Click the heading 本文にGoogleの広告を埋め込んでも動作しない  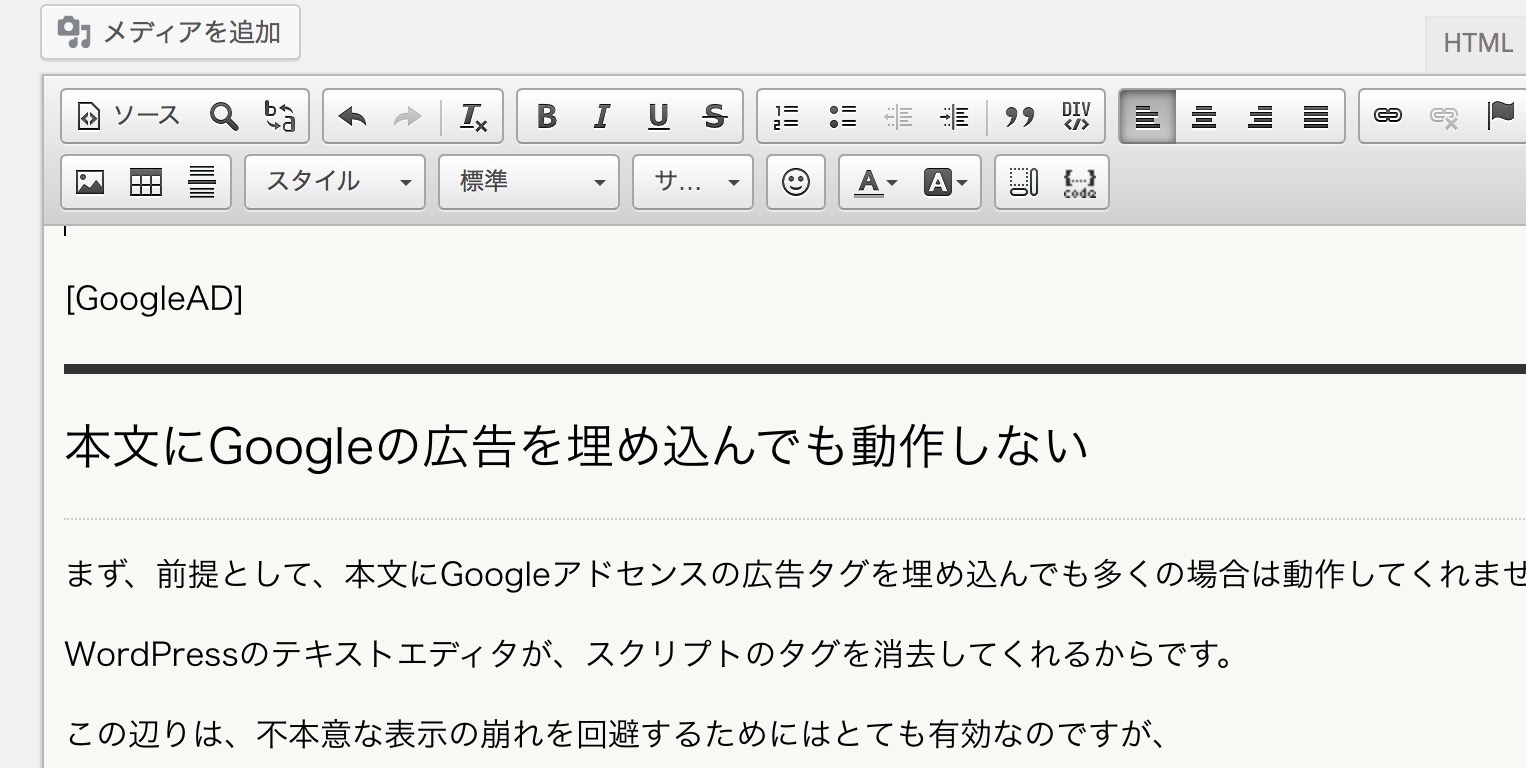pyautogui.click(x=576, y=447)
